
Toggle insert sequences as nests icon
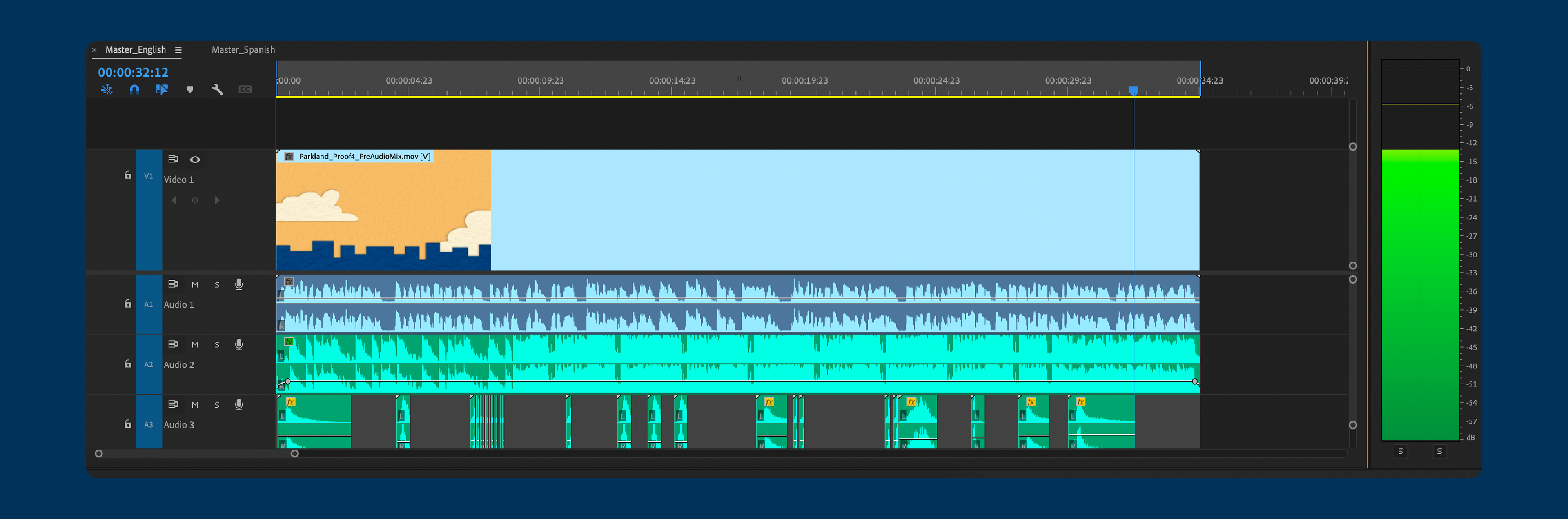pos(107,89)
